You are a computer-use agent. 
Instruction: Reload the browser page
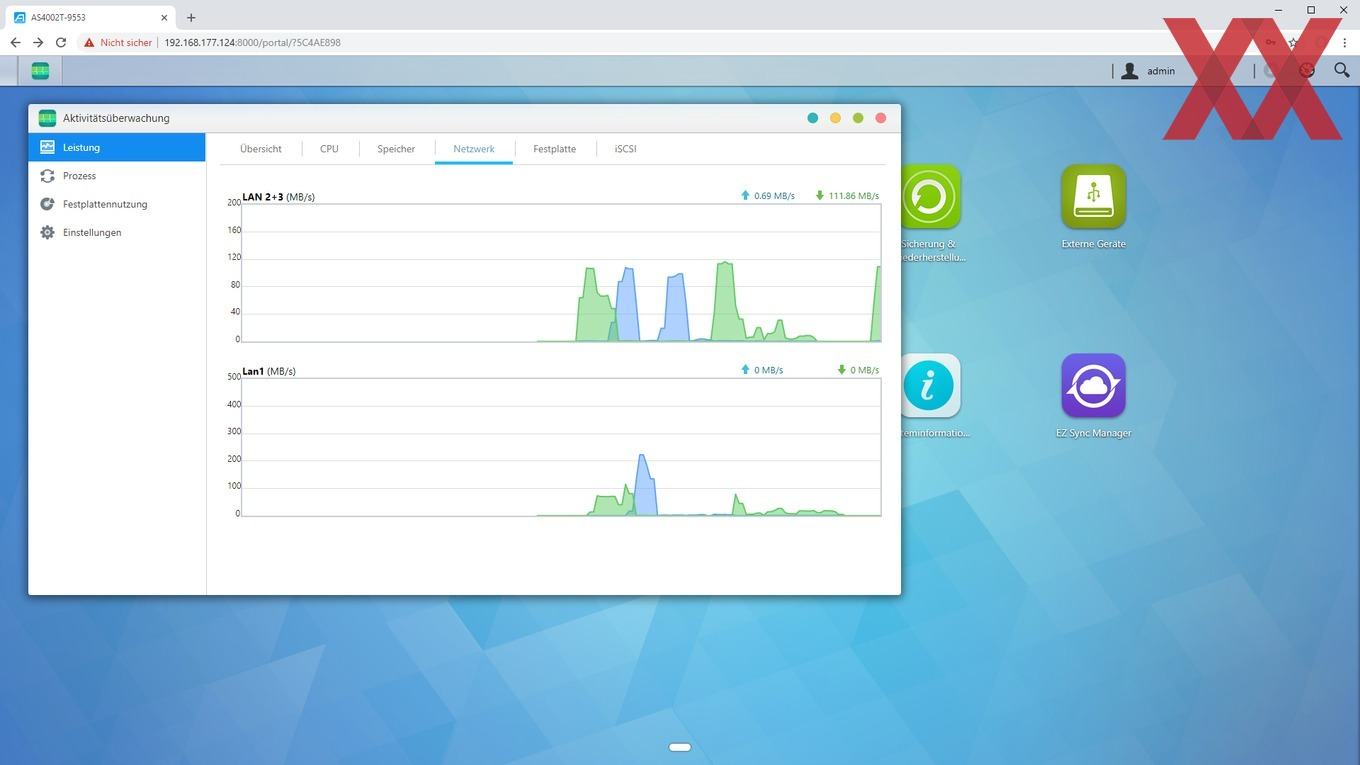61,43
